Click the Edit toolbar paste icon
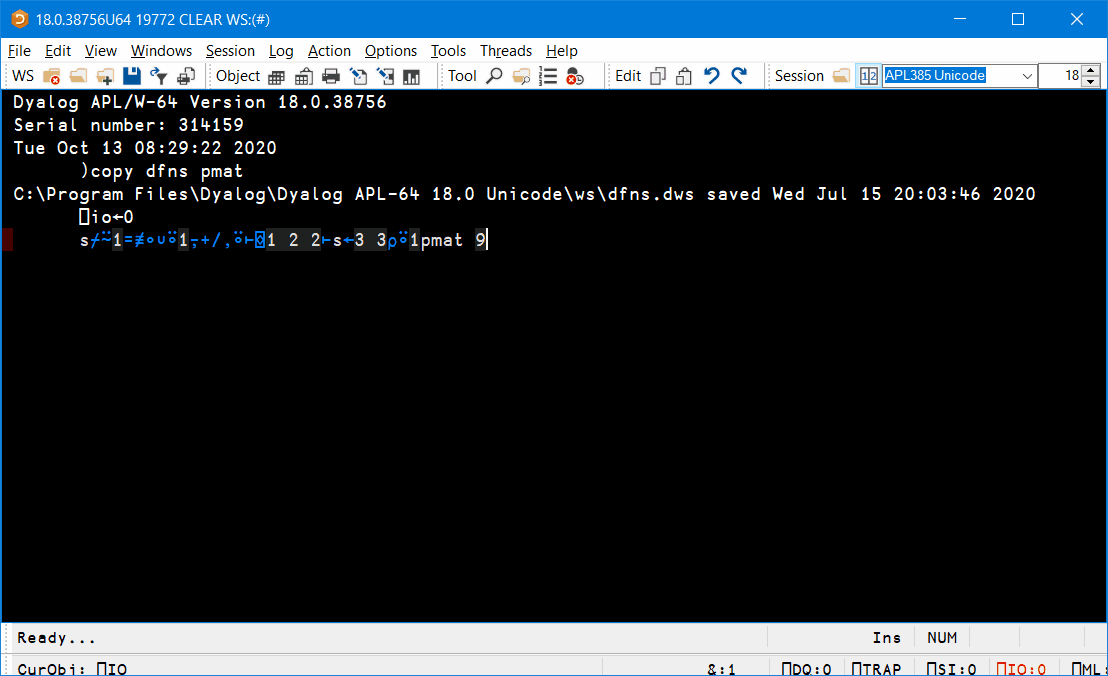Screen dimensions: 1108x676 click(x=684, y=76)
